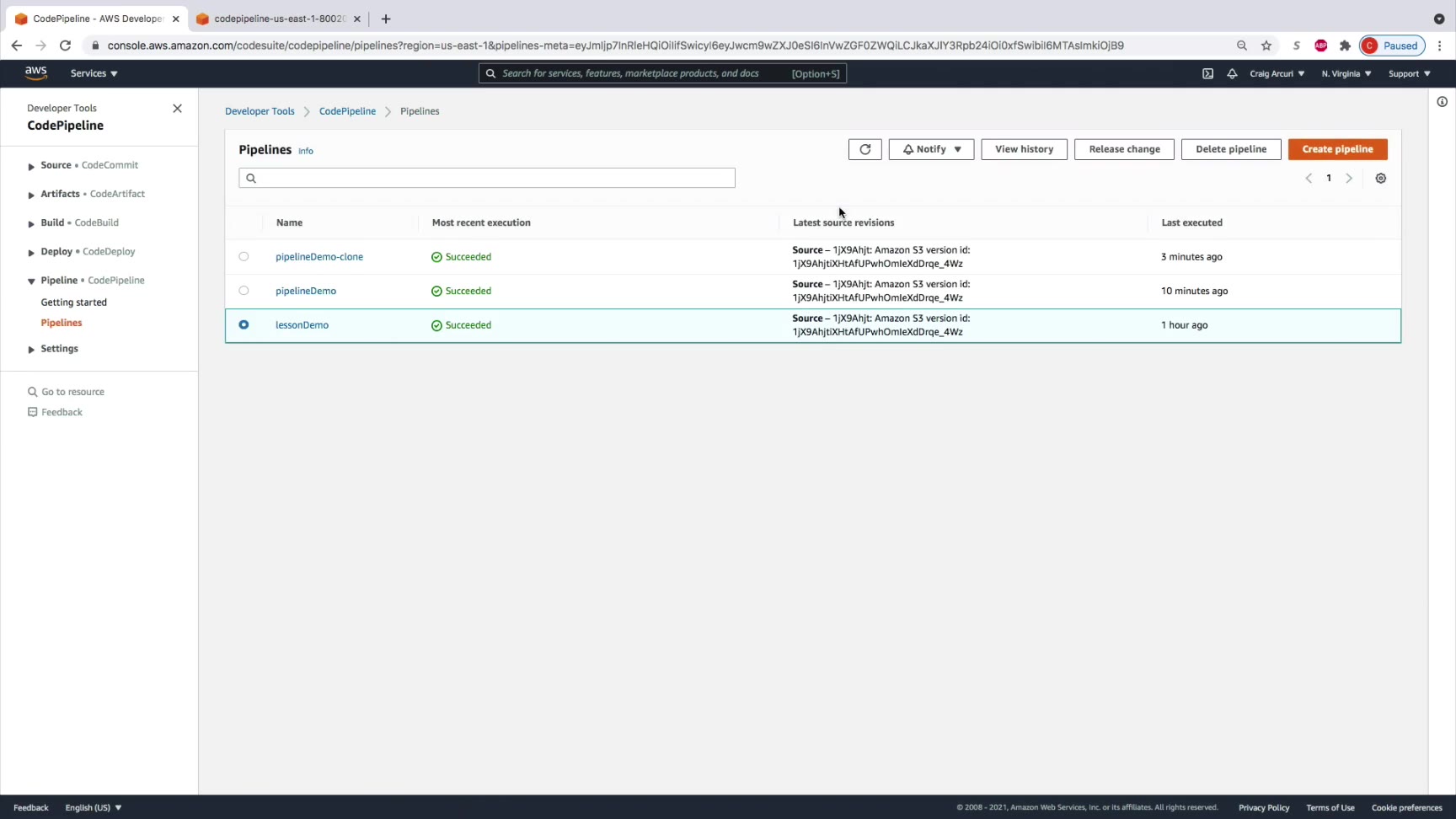The height and width of the screenshot is (819, 1456).
Task: Open table preferences gear icon
Action: coord(1381,178)
